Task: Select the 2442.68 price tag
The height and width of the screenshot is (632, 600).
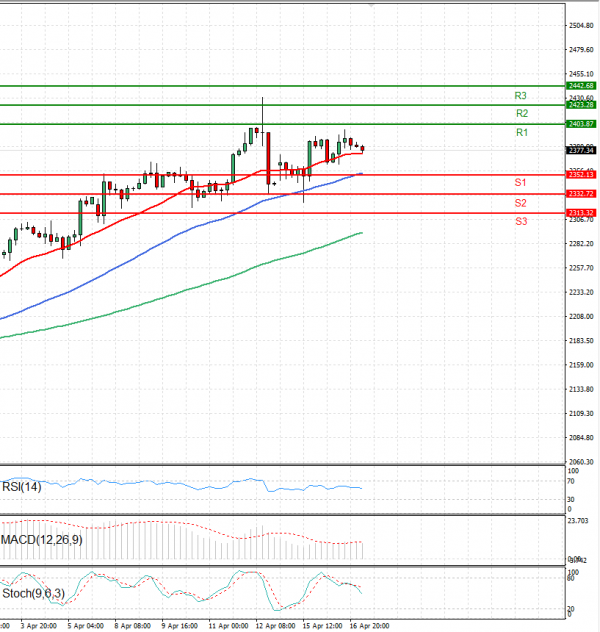Action: 581,85
